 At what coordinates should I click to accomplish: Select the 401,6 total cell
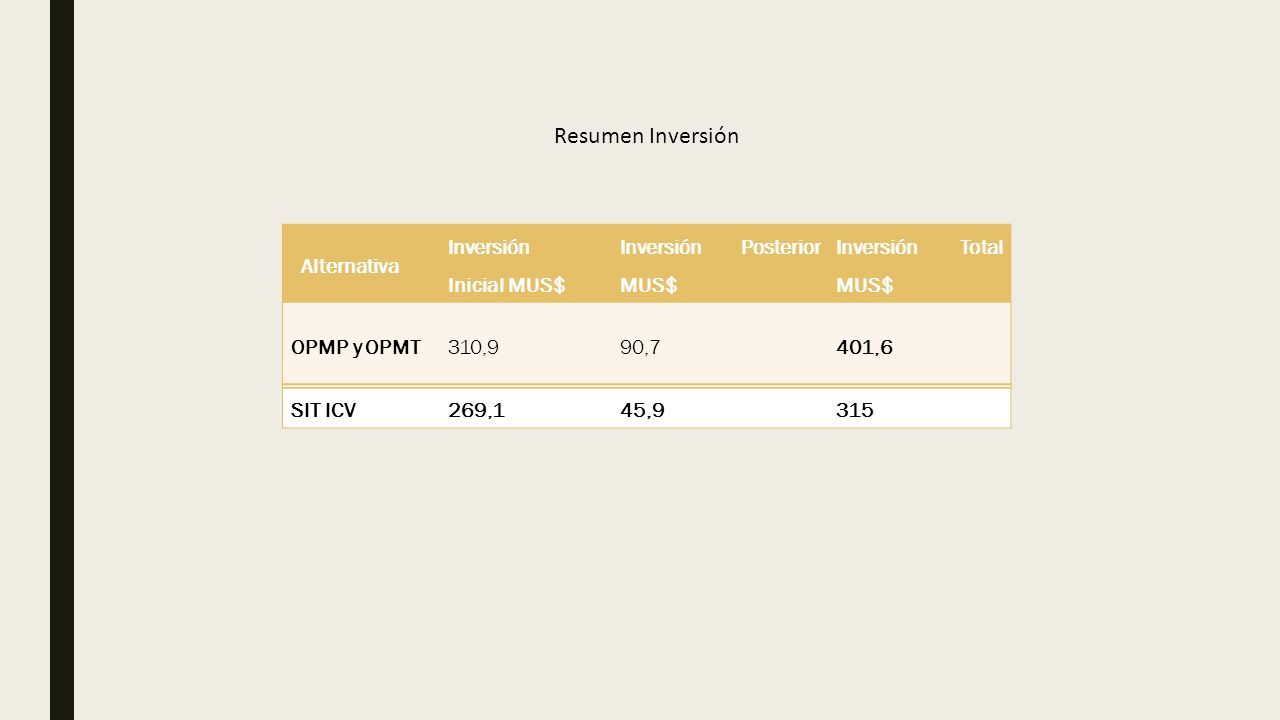click(x=864, y=347)
